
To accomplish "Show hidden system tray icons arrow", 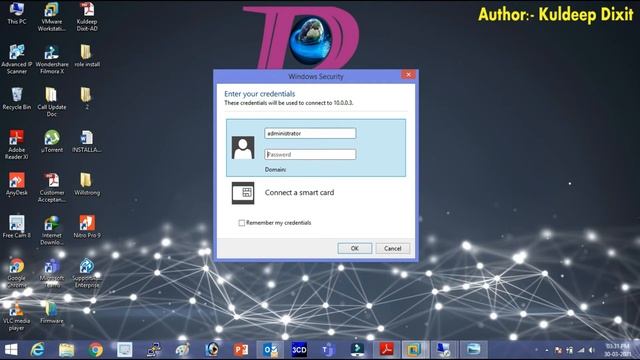I will [547, 350].
